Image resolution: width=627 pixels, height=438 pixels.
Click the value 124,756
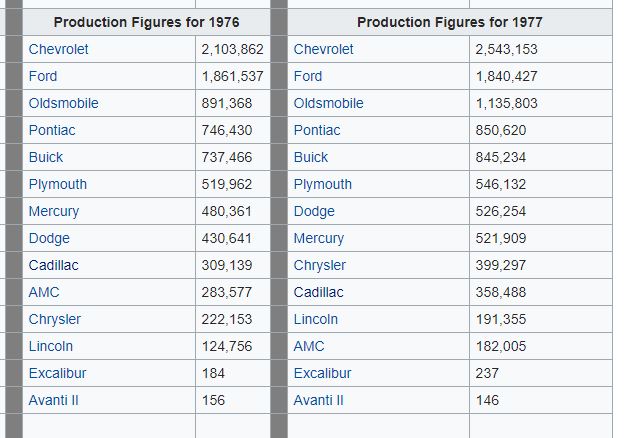pyautogui.click(x=227, y=346)
